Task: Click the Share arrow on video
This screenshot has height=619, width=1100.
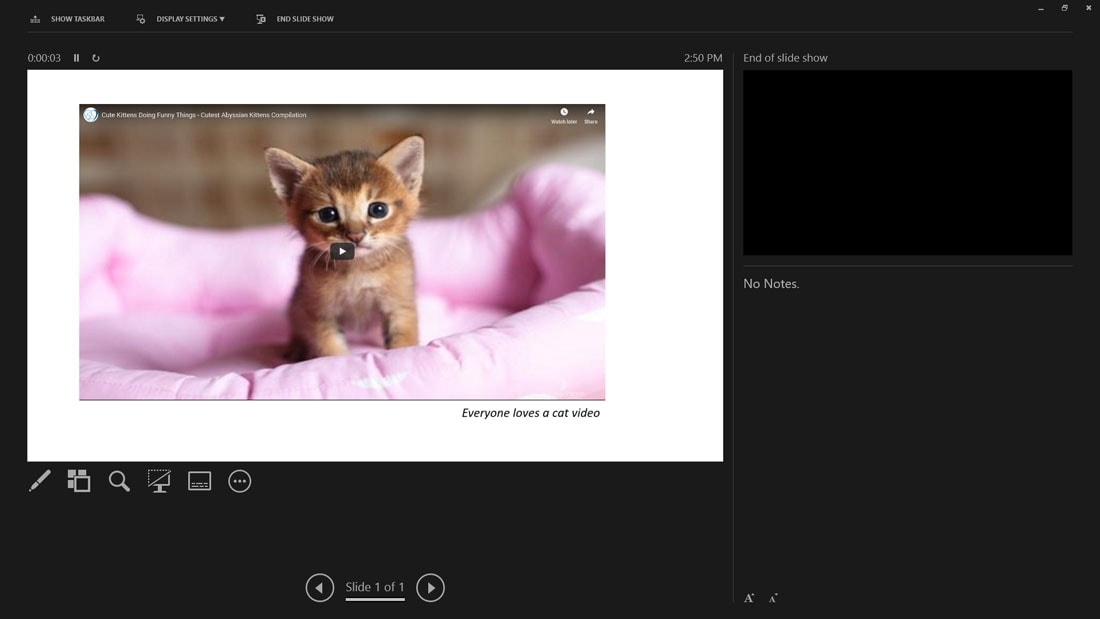Action: point(591,115)
